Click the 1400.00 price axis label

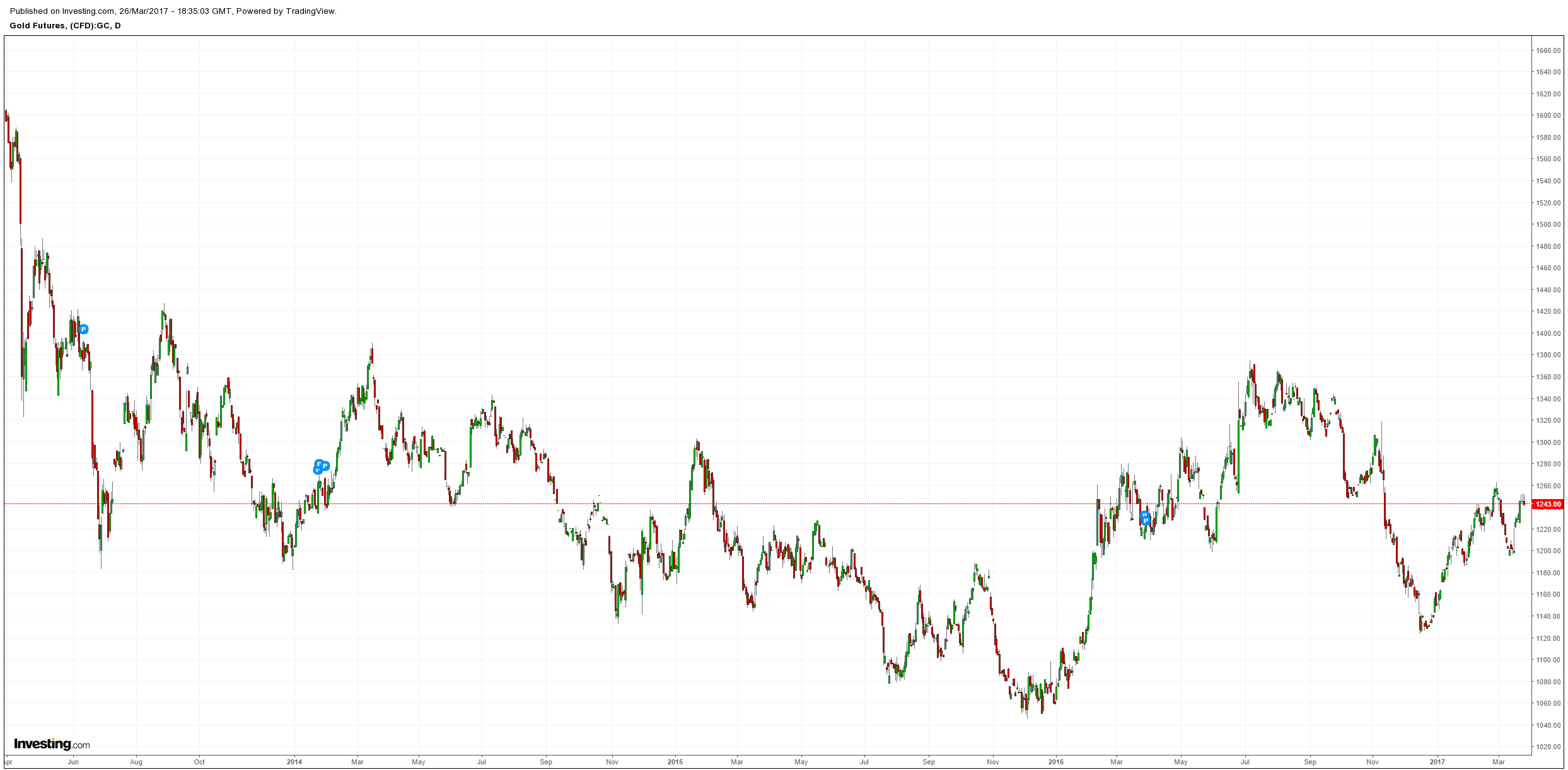point(1548,333)
